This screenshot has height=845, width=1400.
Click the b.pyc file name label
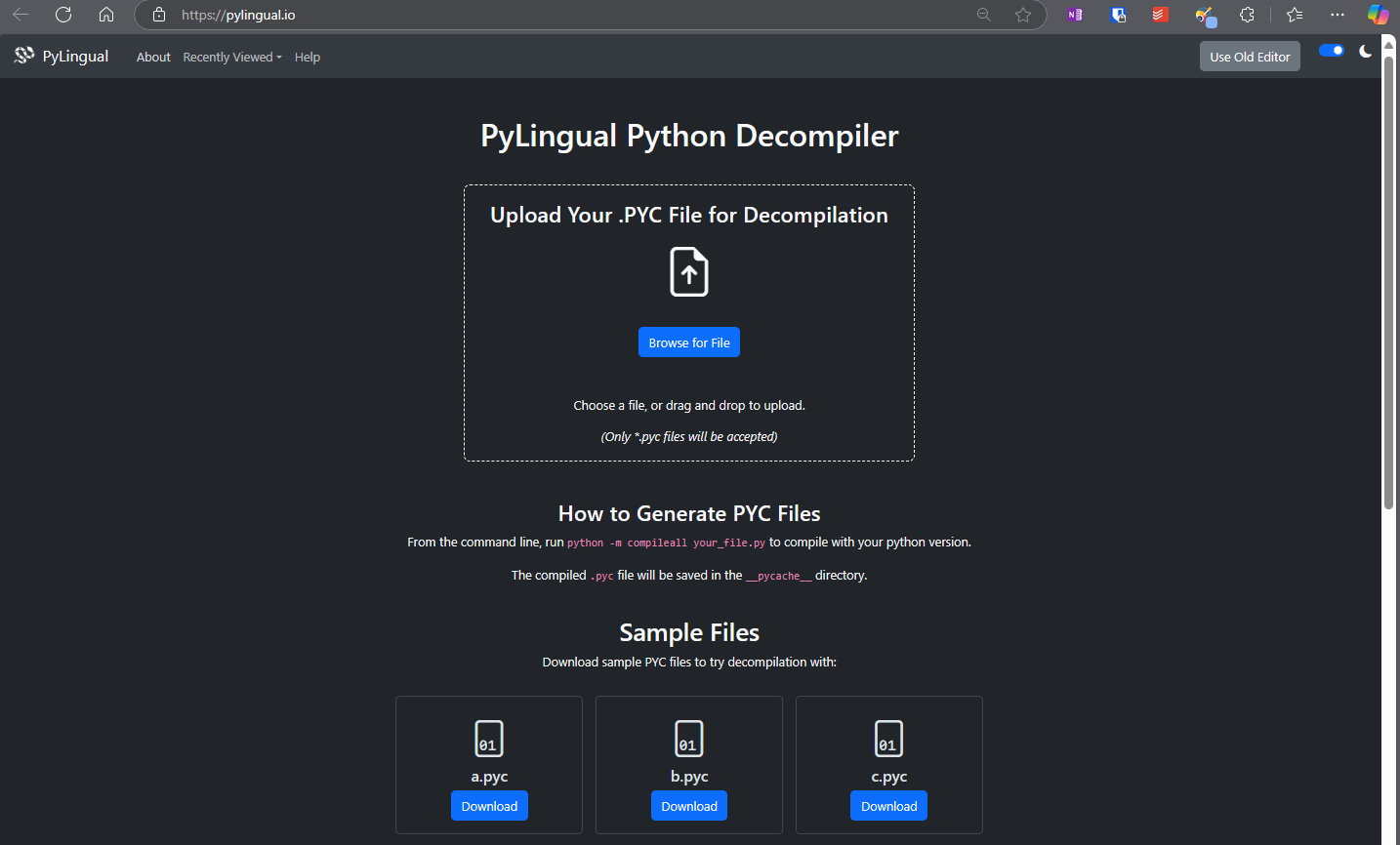pyautogui.click(x=689, y=777)
